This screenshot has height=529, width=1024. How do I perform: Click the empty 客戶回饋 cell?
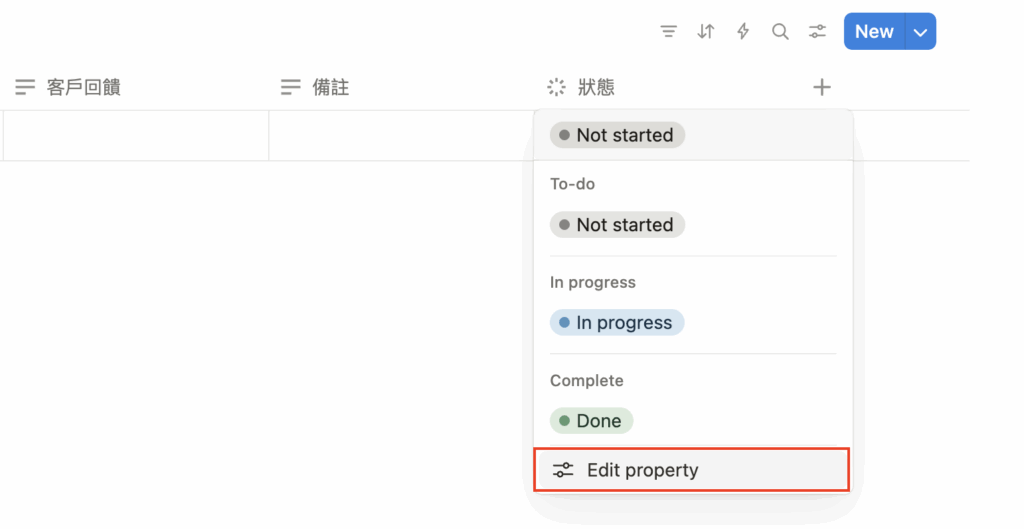pyautogui.click(x=135, y=135)
